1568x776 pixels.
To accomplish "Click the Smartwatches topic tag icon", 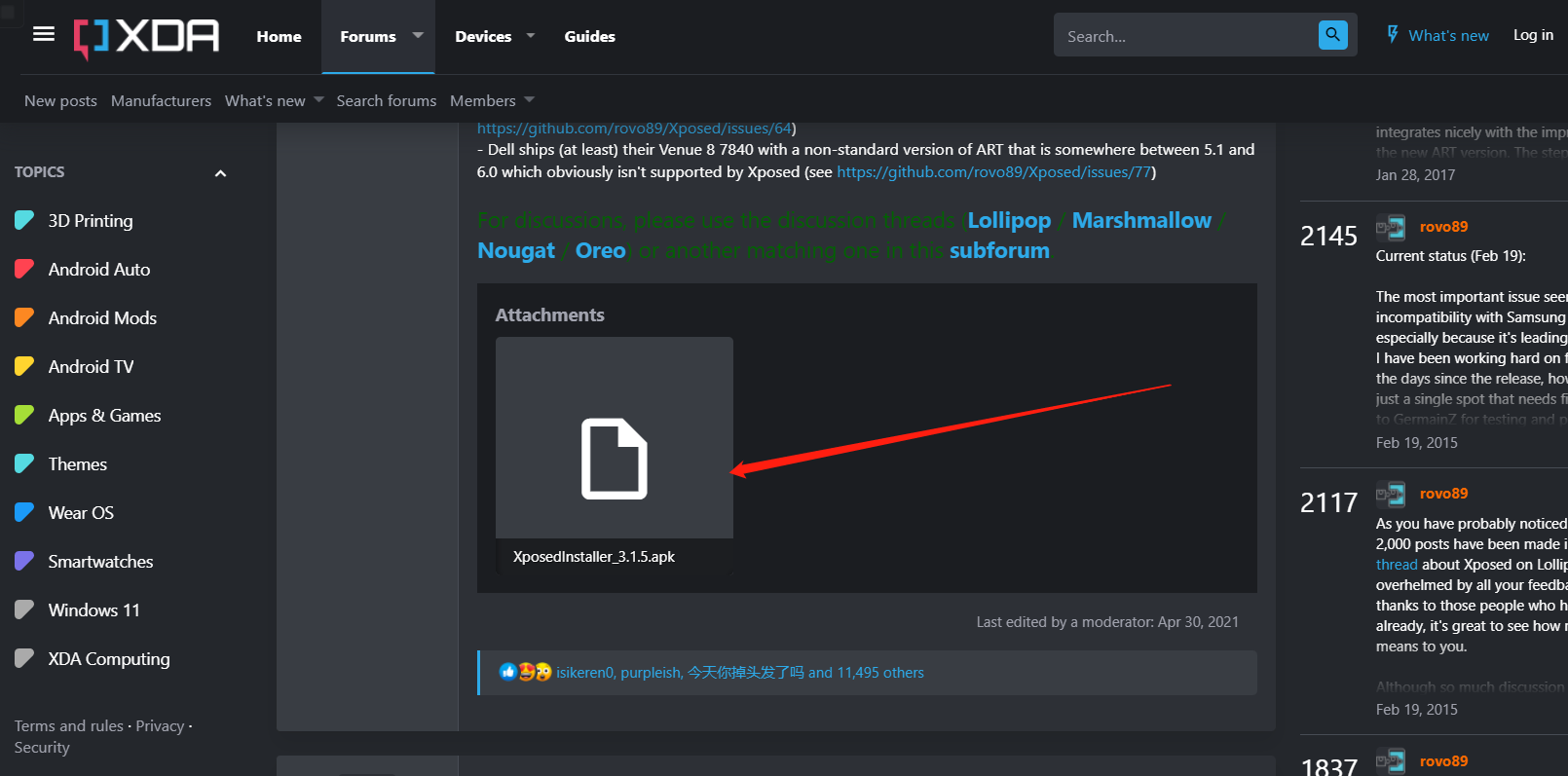I will pyautogui.click(x=24, y=562).
